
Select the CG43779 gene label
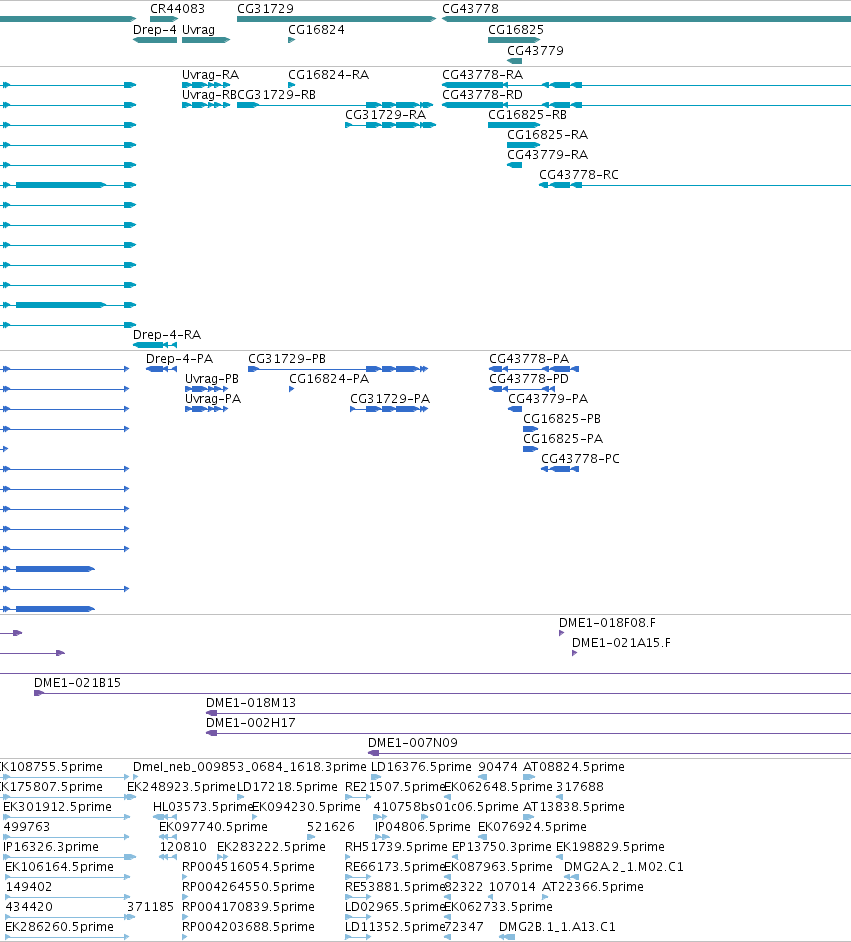(535, 51)
